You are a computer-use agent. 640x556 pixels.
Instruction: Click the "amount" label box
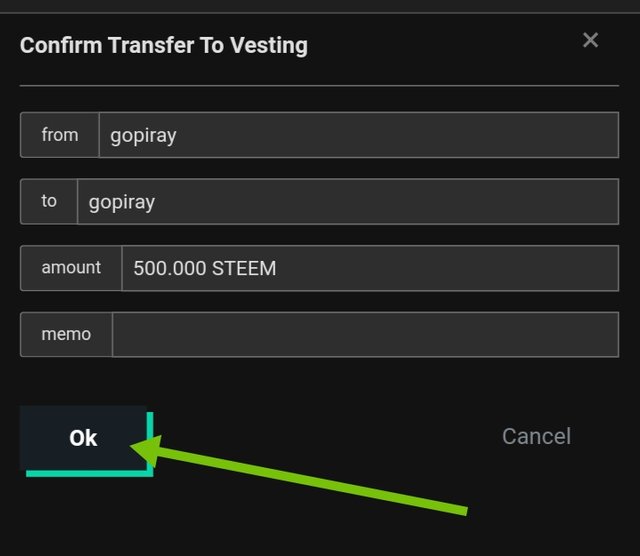[x=71, y=268]
